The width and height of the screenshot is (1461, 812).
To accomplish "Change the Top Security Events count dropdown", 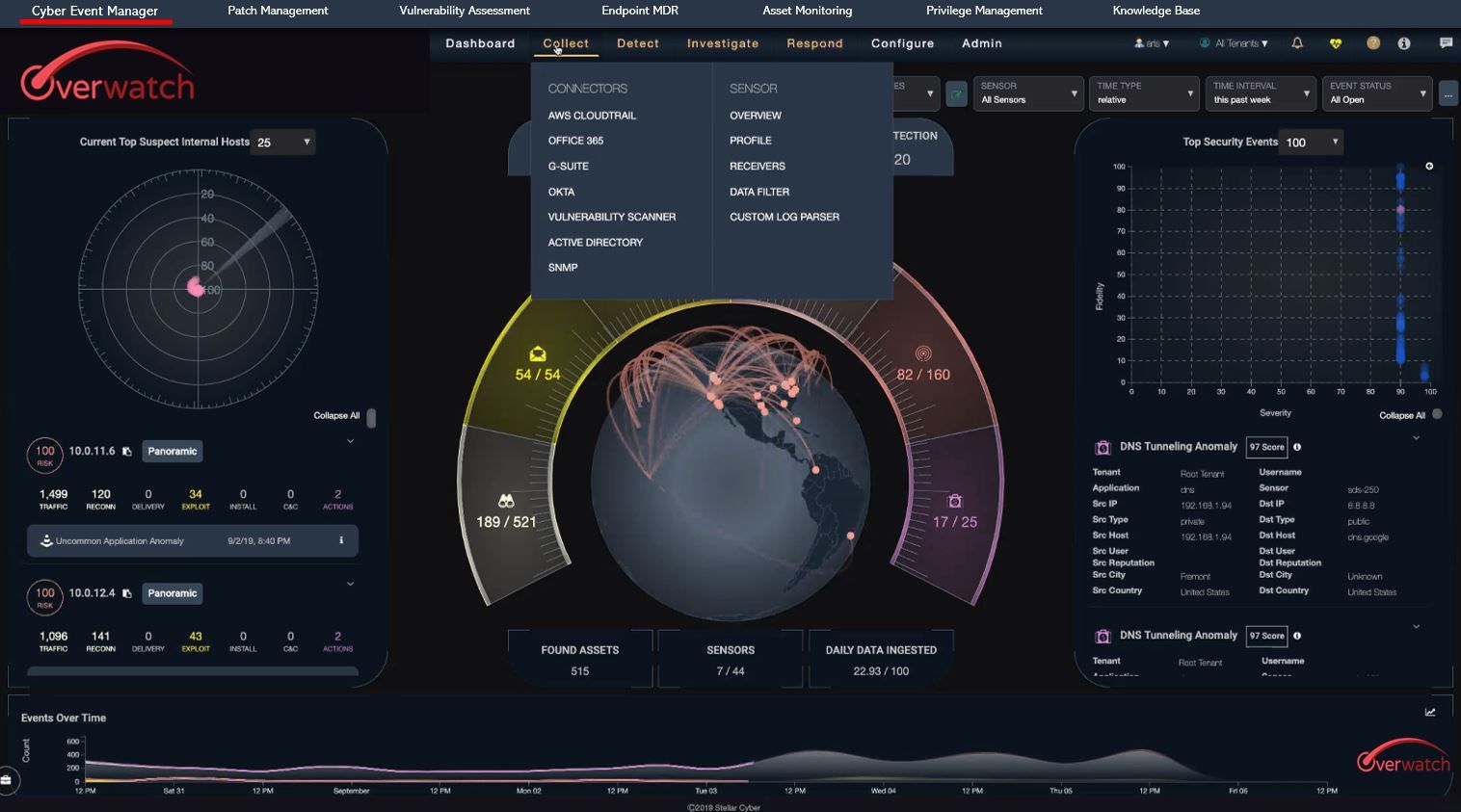I will point(1312,143).
